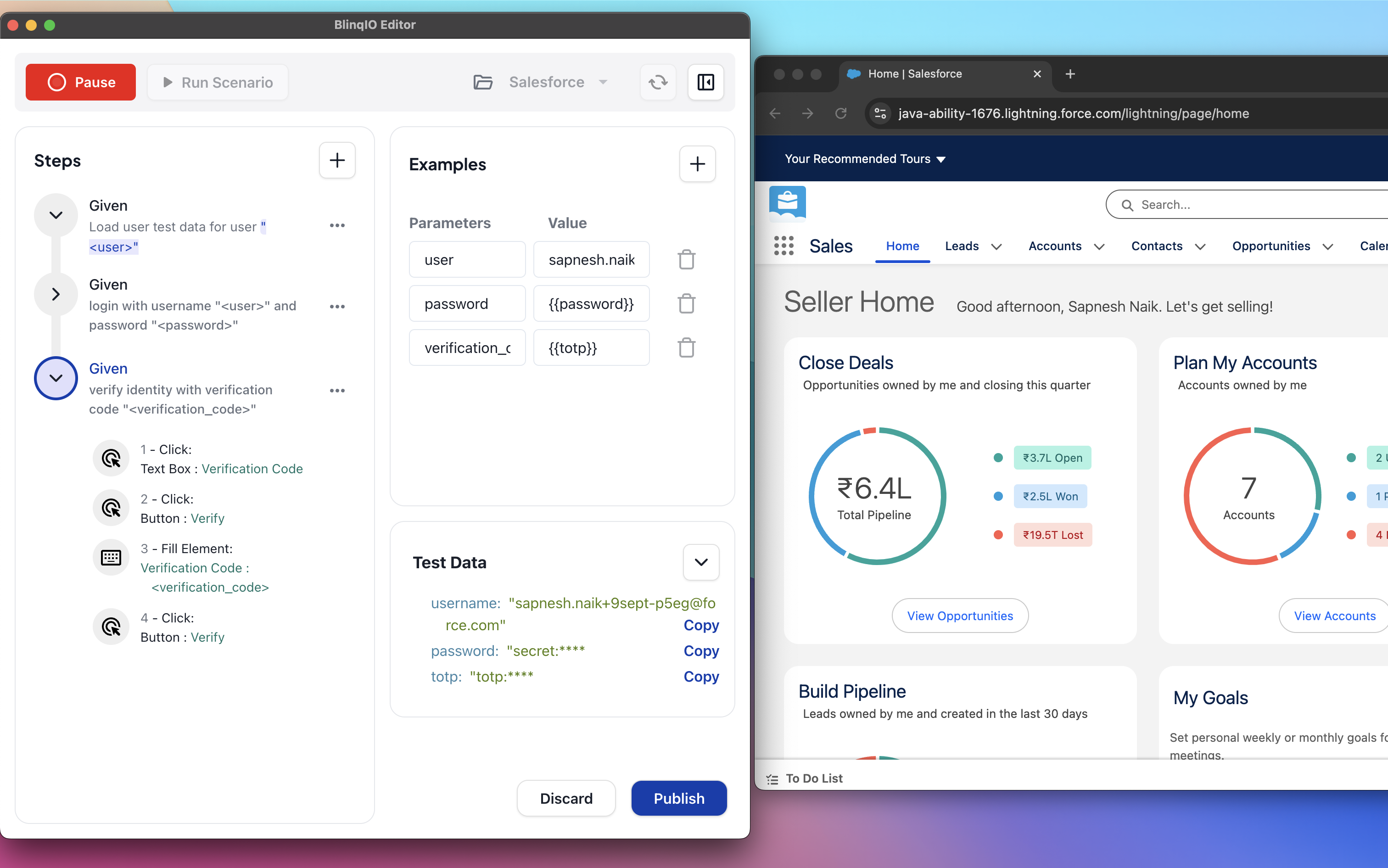Click the 'user' parameter name field
The height and width of the screenshot is (868, 1388).
467,259
